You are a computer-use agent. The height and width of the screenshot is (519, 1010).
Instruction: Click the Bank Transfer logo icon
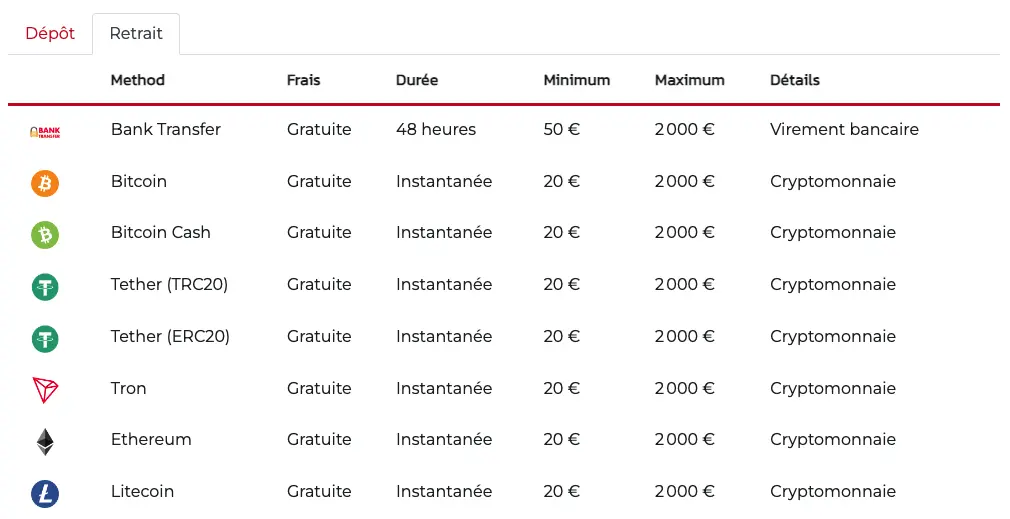[45, 131]
